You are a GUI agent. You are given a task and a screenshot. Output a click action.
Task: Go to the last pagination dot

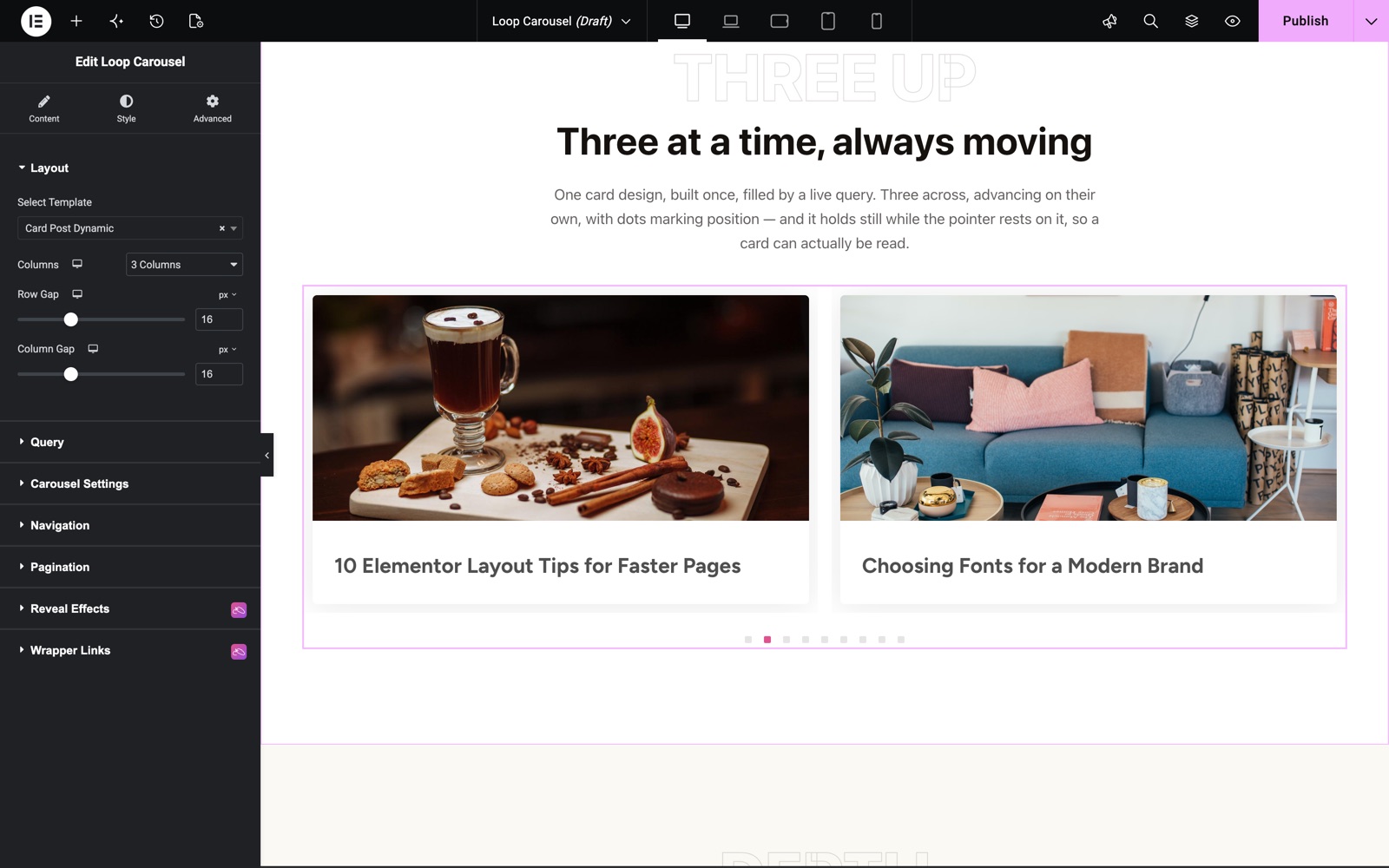pos(901,640)
